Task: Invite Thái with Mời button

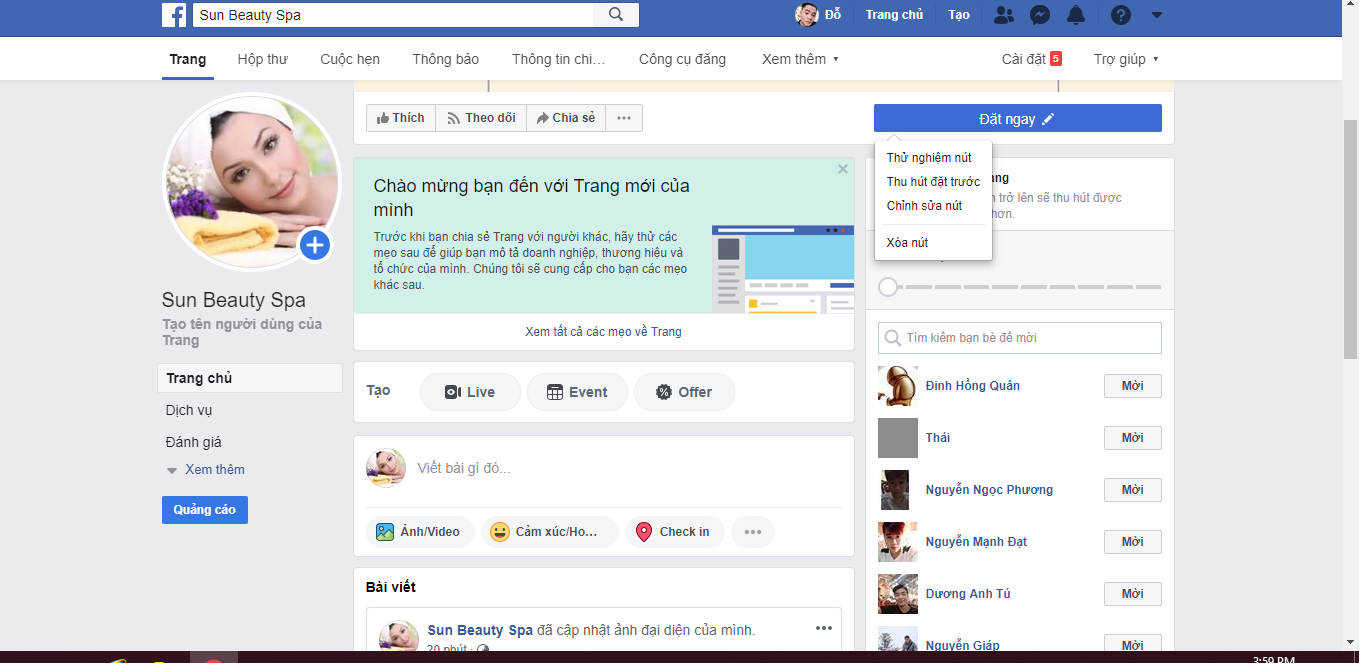Action: (1132, 438)
